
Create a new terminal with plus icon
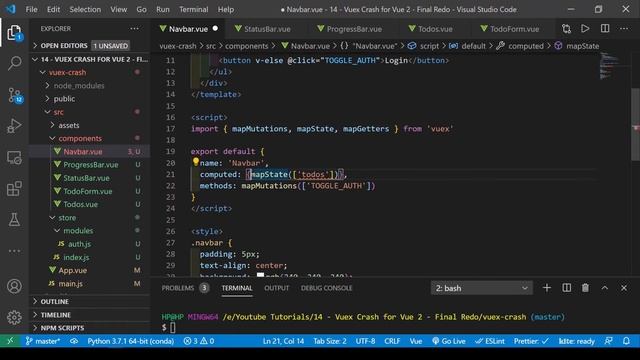point(547,288)
